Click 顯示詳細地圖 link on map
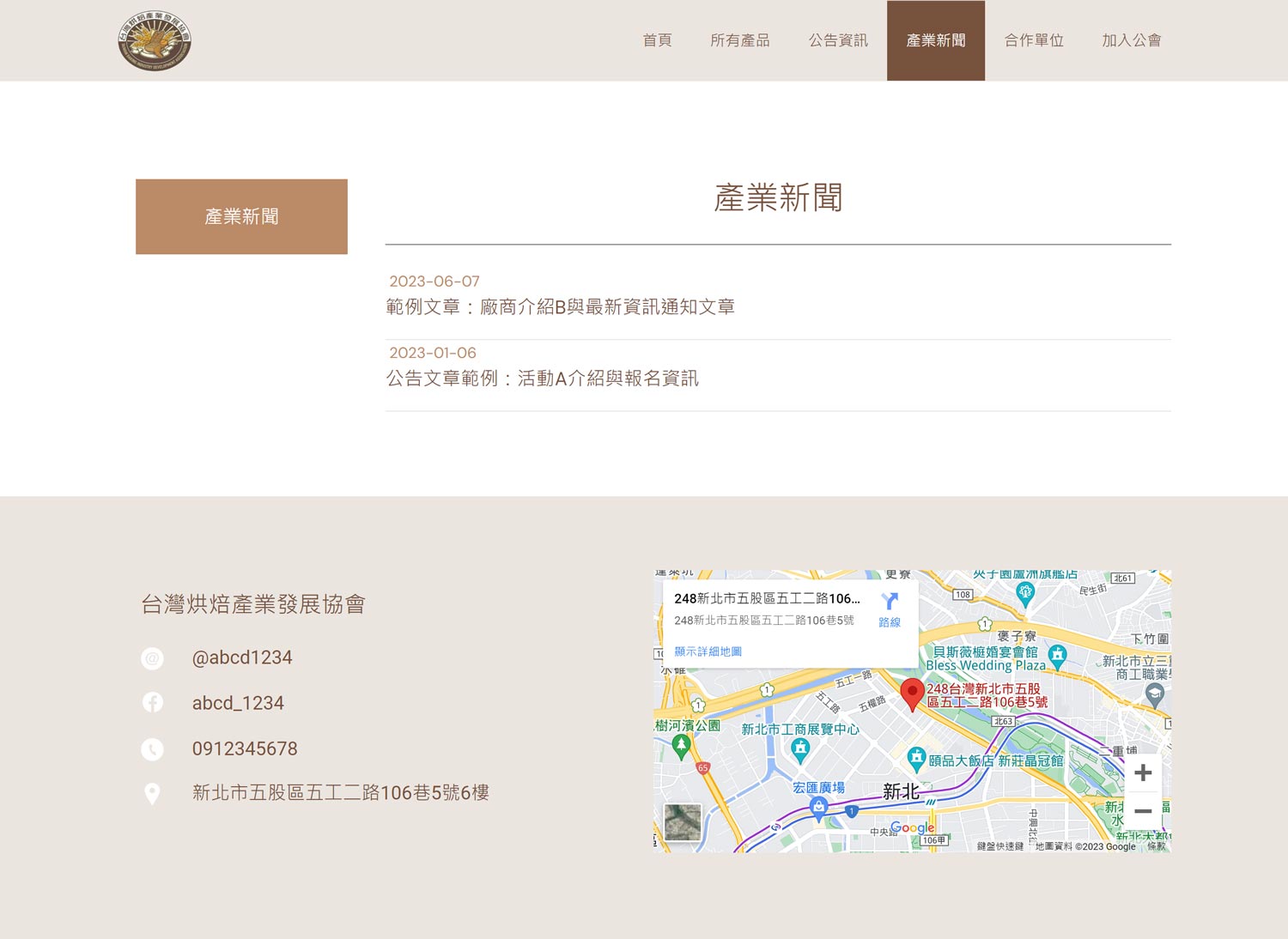The width and height of the screenshot is (1288, 939). click(708, 651)
